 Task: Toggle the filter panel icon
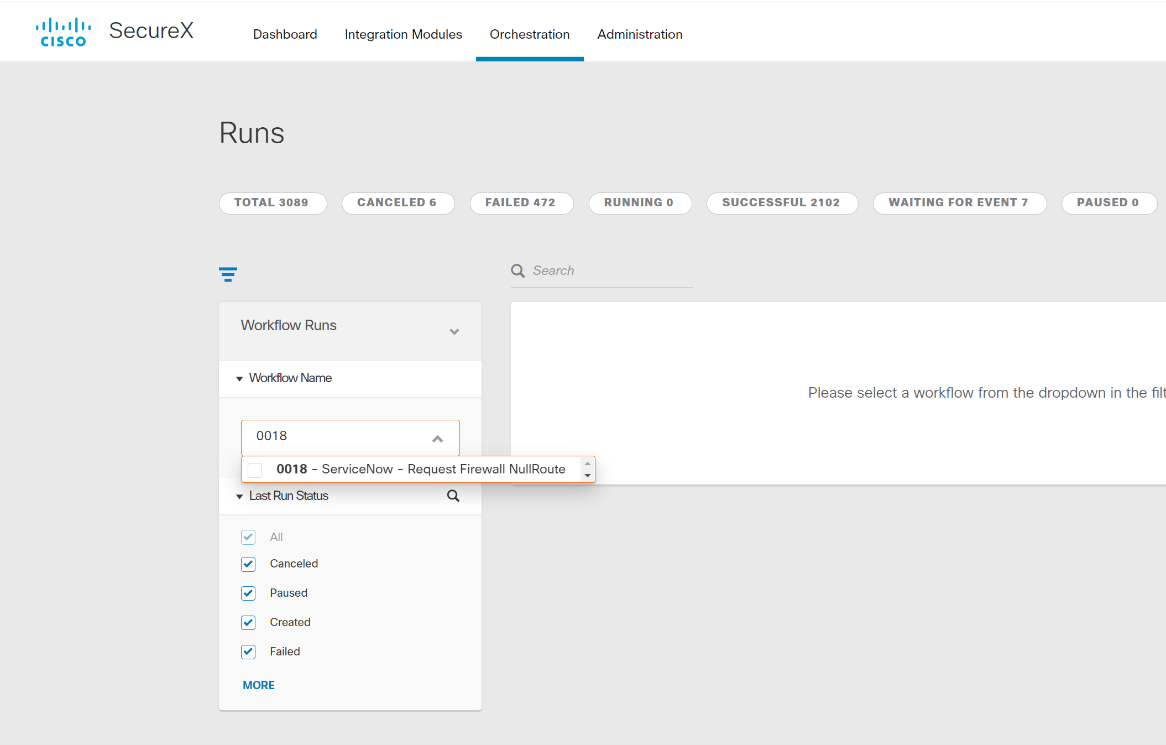tap(228, 274)
